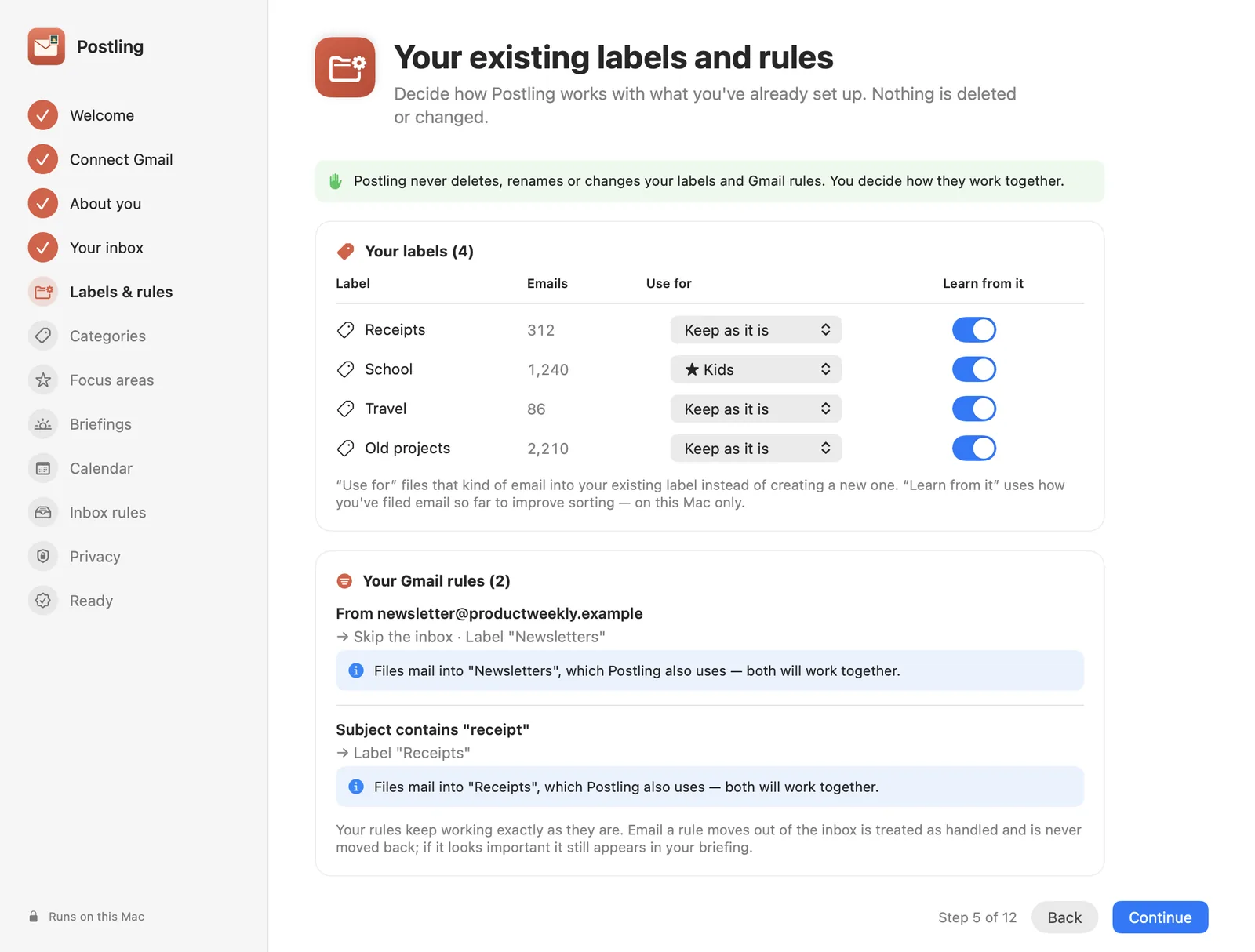Image resolution: width=1255 pixels, height=952 pixels.
Task: Click the Postling envelope app logo
Action: (x=46, y=46)
